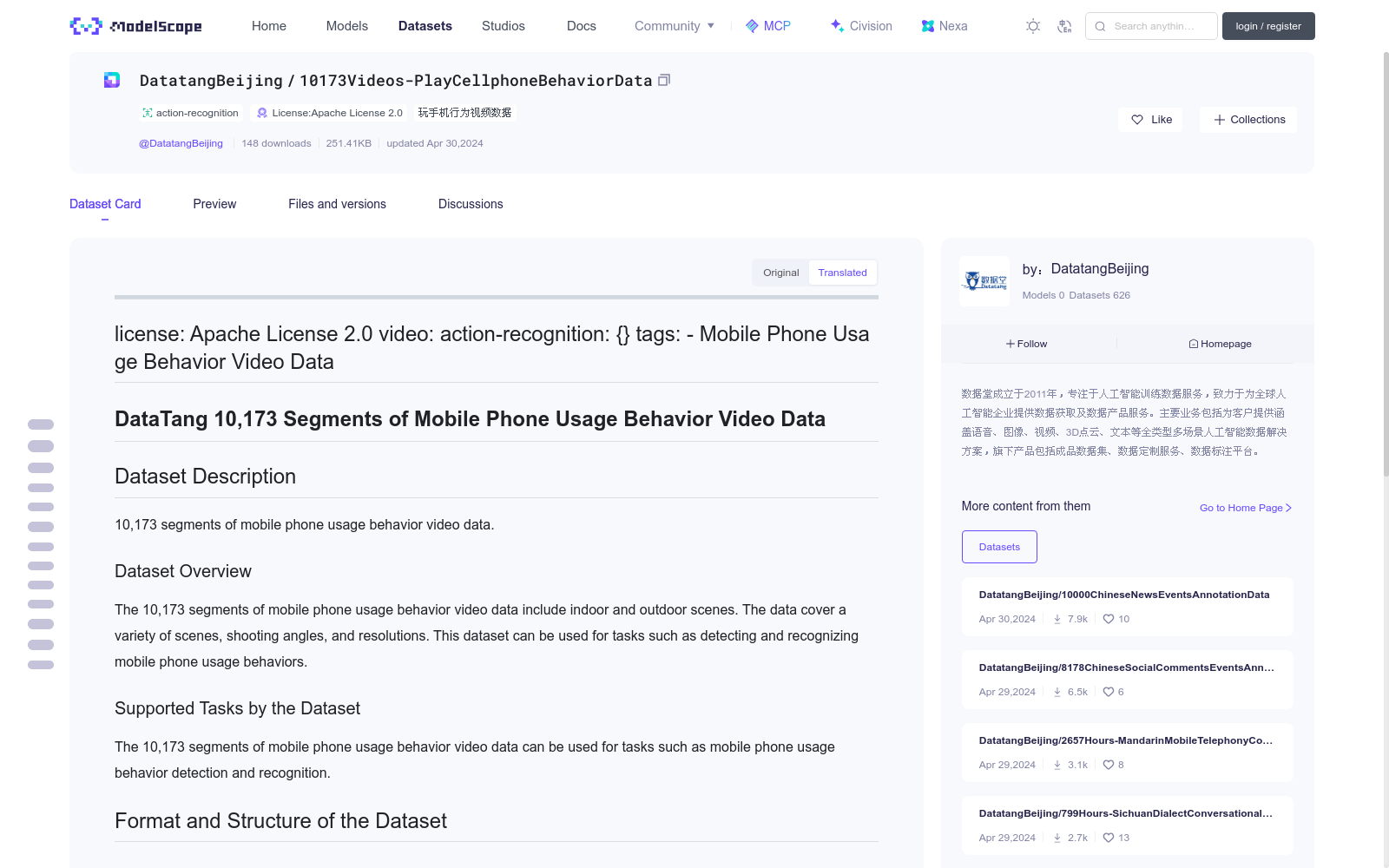Click Format and Structure of the Dataset heading
1389x868 pixels.
(280, 821)
